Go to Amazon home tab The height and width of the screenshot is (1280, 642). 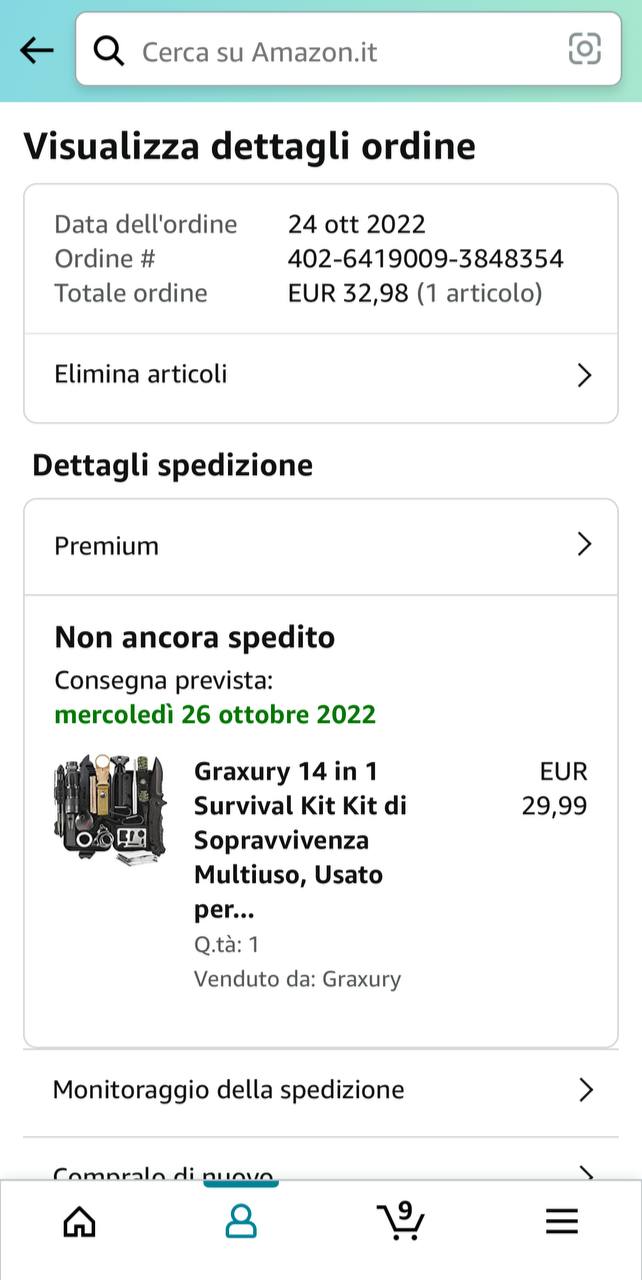[80, 1221]
